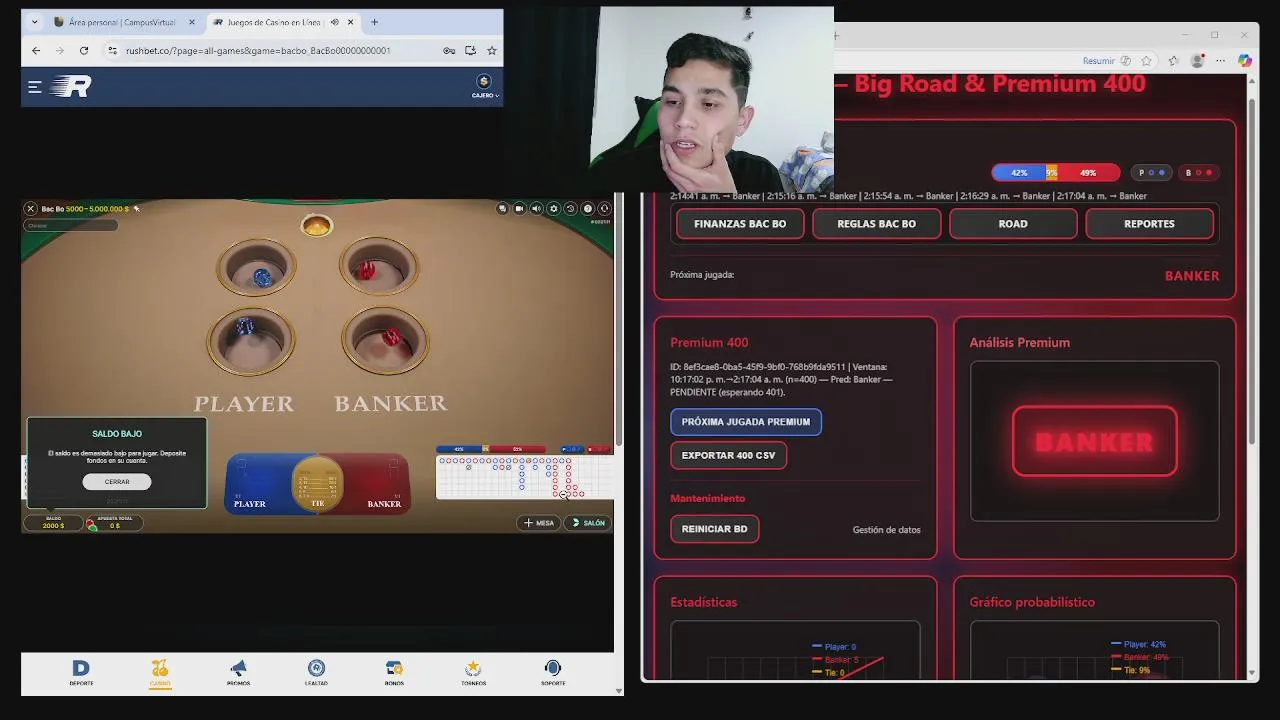
Task: Open the Bac Bo settings gear
Action: (x=554, y=208)
